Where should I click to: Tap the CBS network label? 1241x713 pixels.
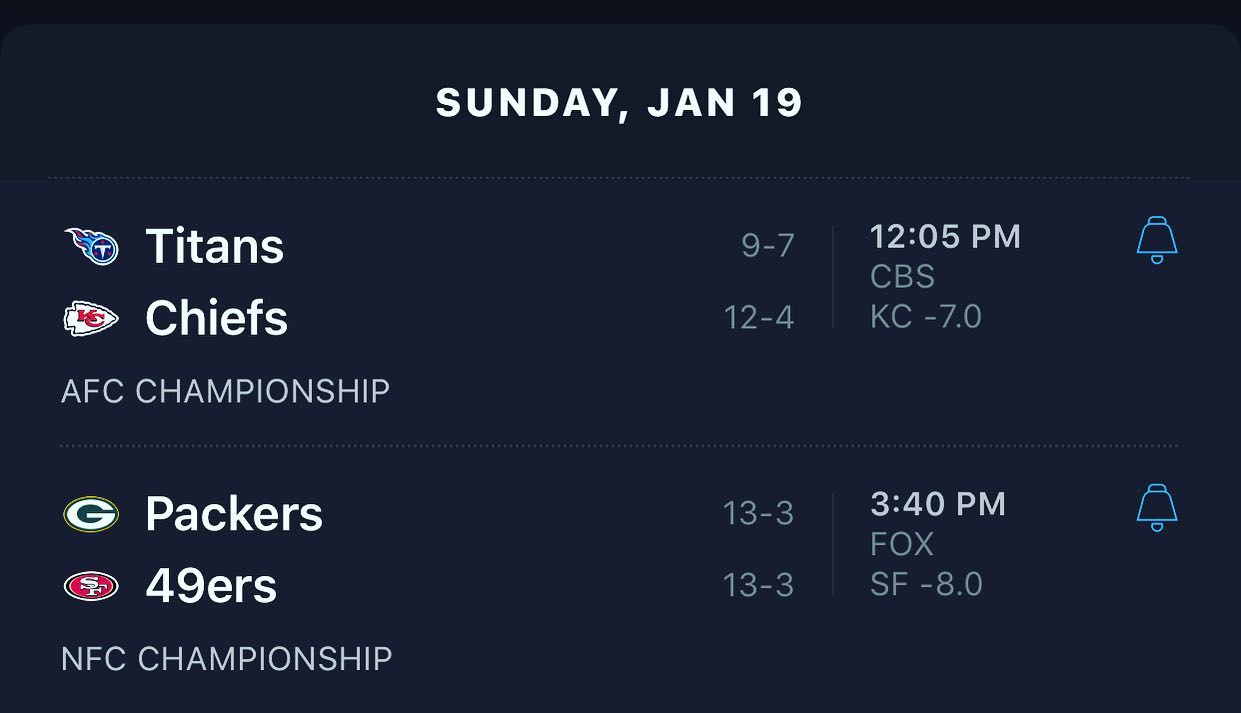pyautogui.click(x=903, y=277)
